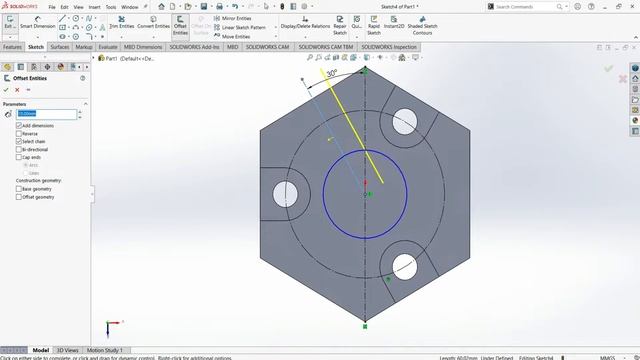Click the pushpin keep-visible button
Viewport: 640px width, 360px height.
click(28, 90)
